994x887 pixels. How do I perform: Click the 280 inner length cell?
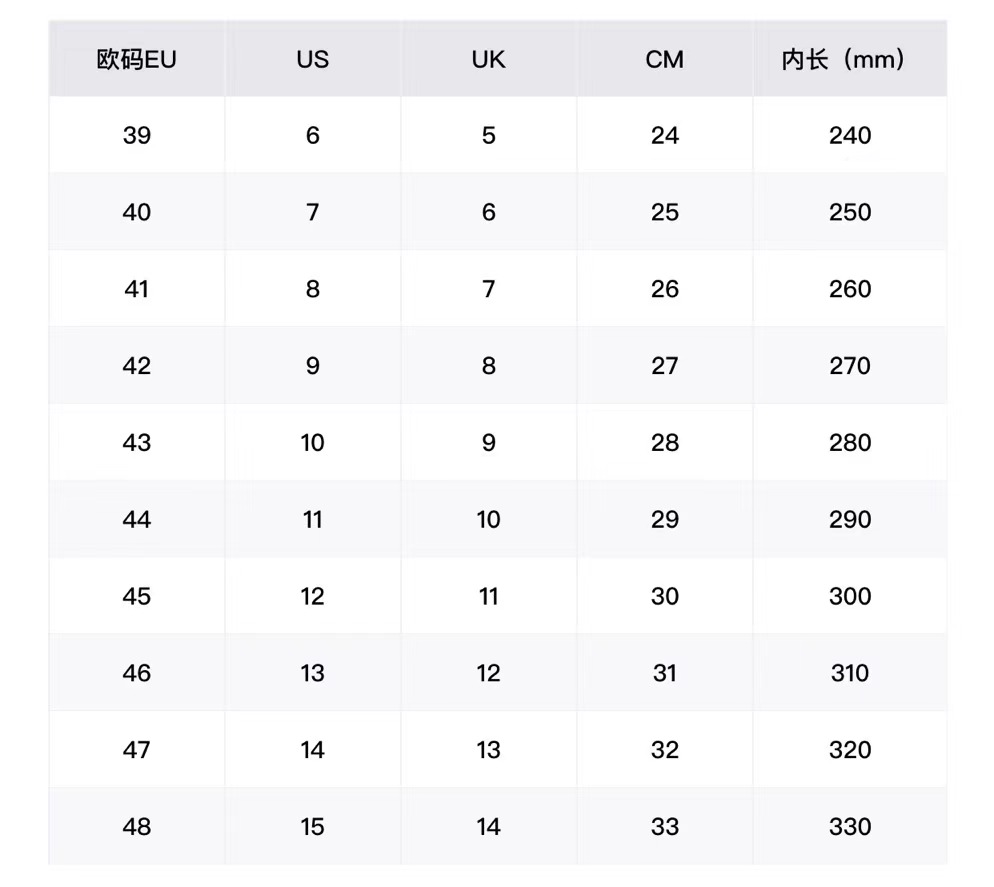coord(849,443)
